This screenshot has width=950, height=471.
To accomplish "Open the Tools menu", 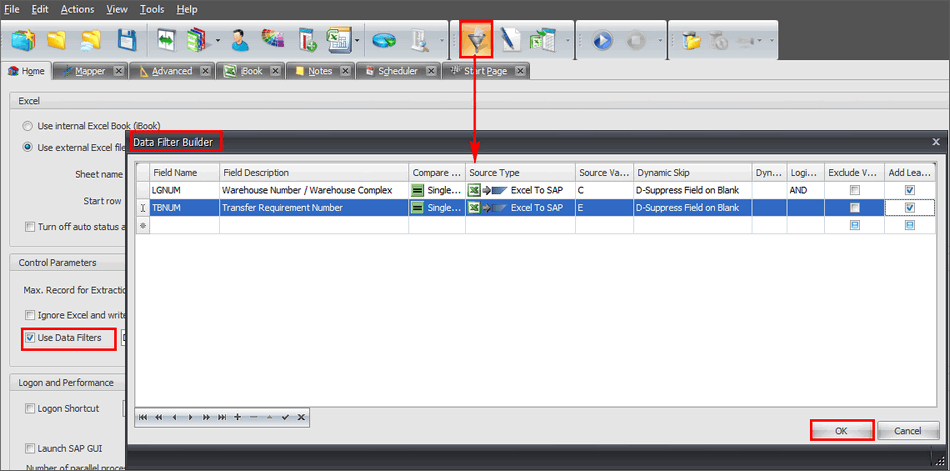I will (x=152, y=9).
